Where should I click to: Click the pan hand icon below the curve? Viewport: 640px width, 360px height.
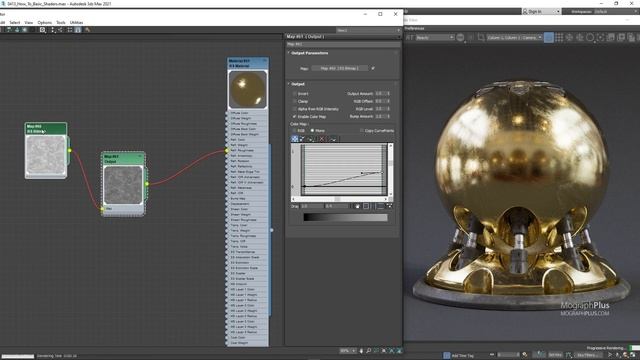coord(358,207)
